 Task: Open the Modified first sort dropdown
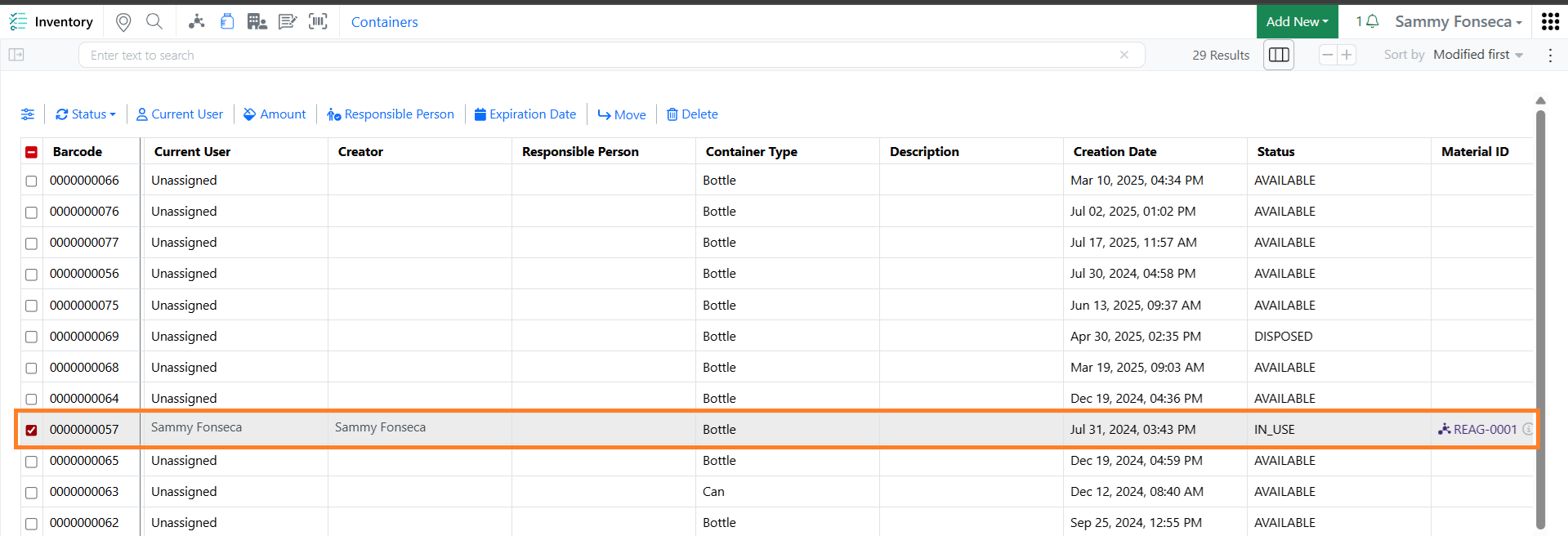[x=1478, y=55]
